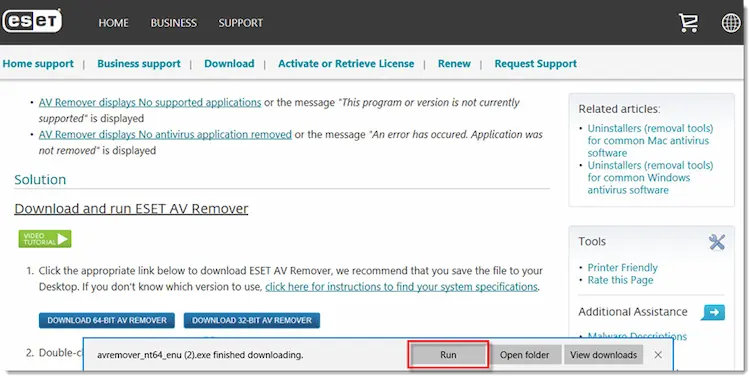
Task: Click the Additional Assistance arrow icon
Action: [x=713, y=312]
